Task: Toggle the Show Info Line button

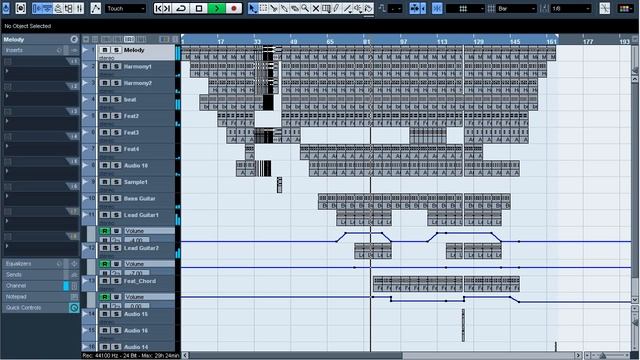Action: (48, 8)
